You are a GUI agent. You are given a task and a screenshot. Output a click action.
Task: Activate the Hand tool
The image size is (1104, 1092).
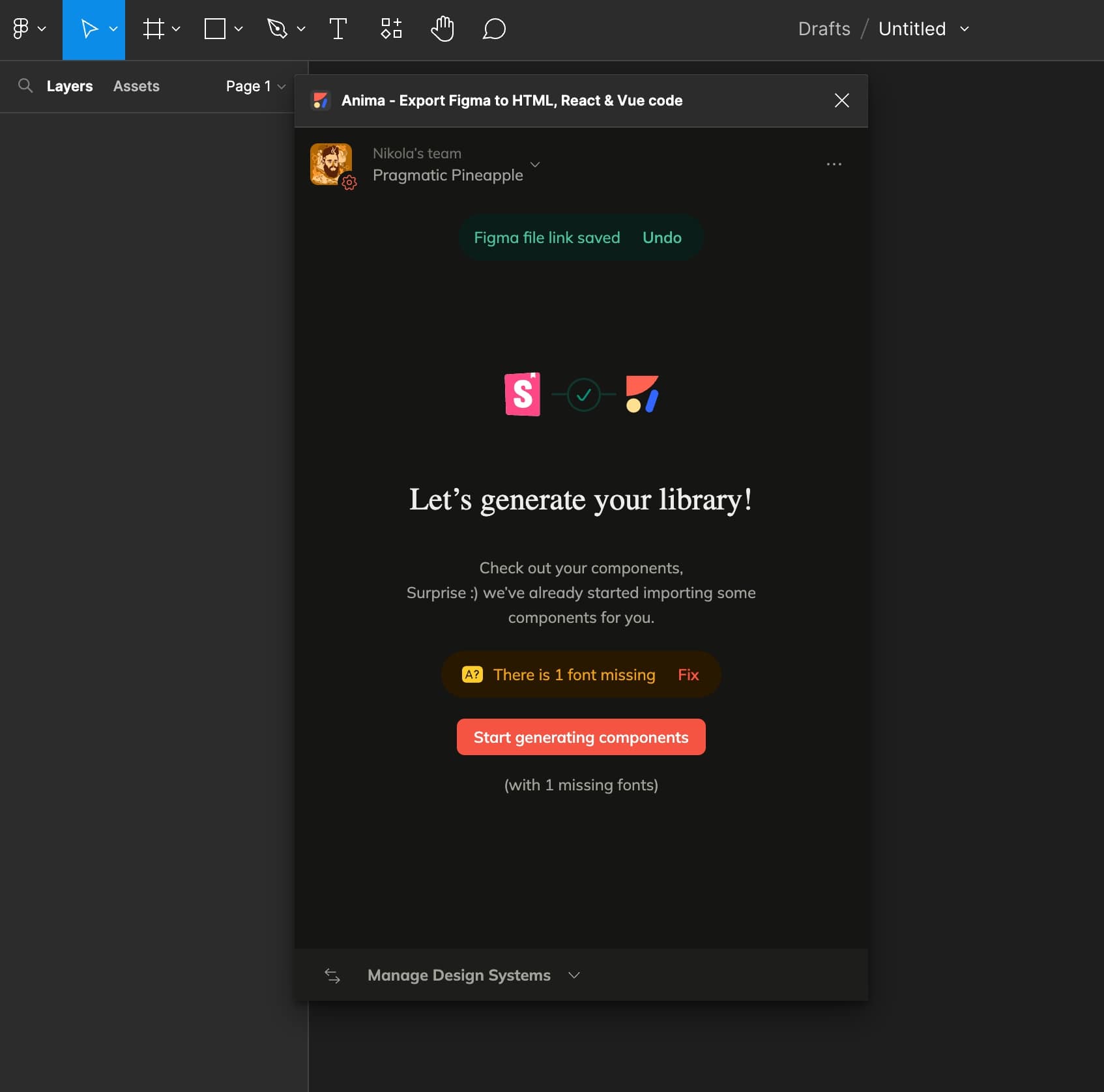[x=443, y=29]
